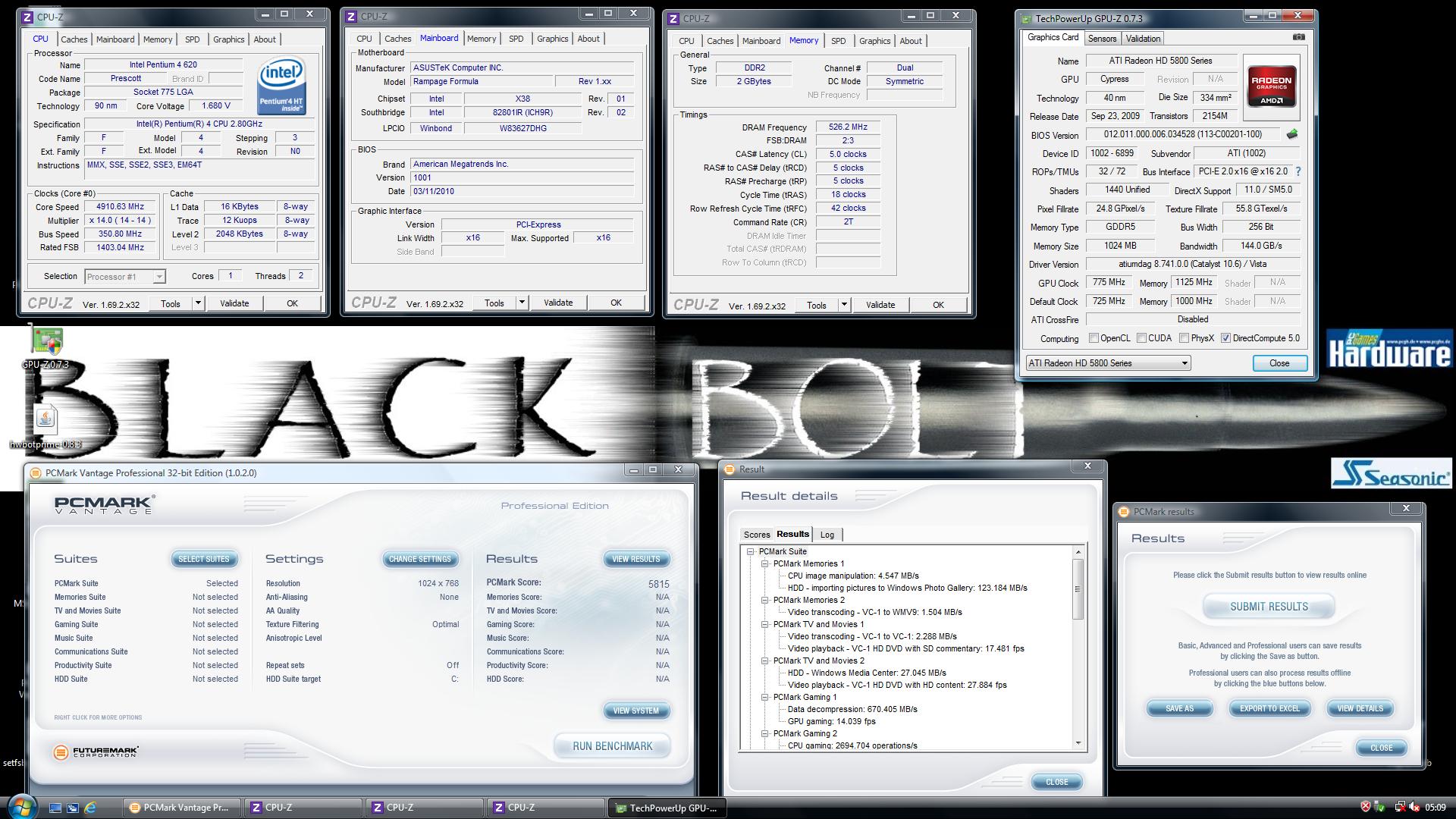The image size is (1456, 819).
Task: Click Show Desktop quick launch icon
Action: [x=55, y=808]
